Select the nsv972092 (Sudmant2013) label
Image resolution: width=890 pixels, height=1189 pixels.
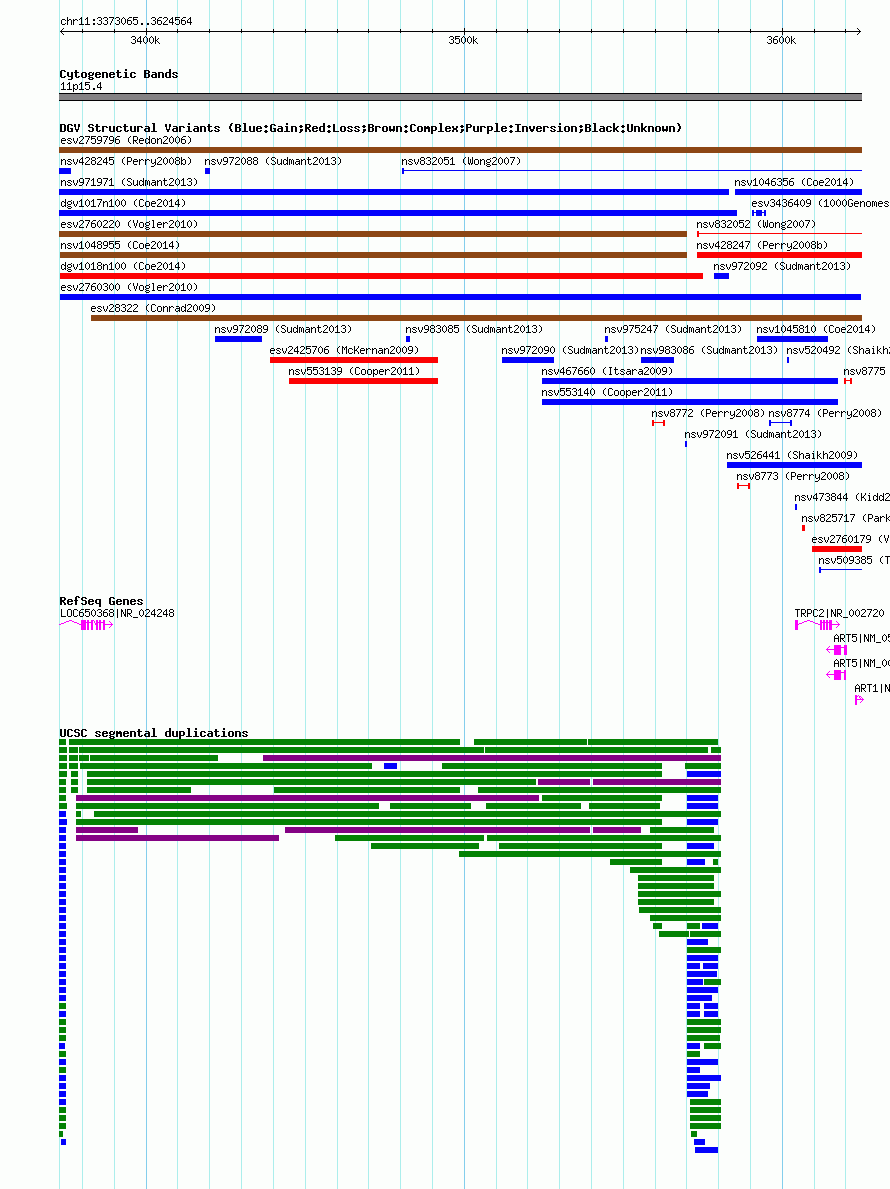tap(782, 267)
